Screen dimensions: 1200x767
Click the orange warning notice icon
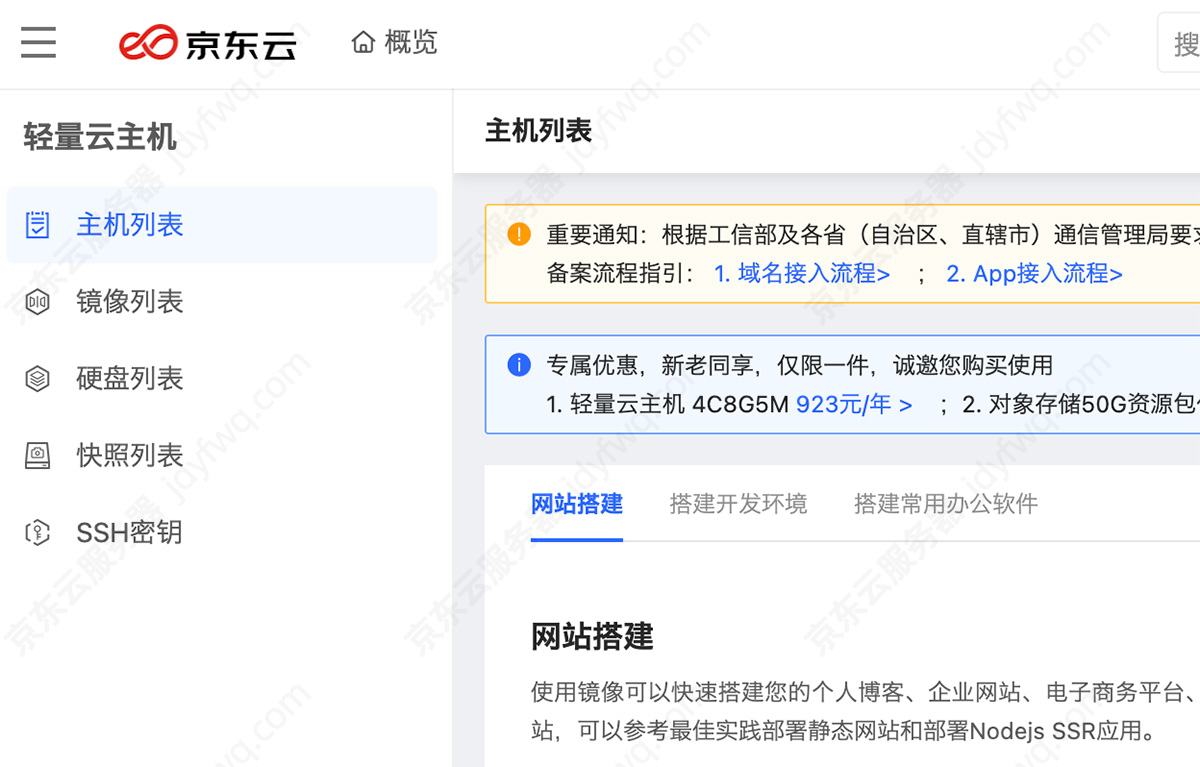pos(519,235)
